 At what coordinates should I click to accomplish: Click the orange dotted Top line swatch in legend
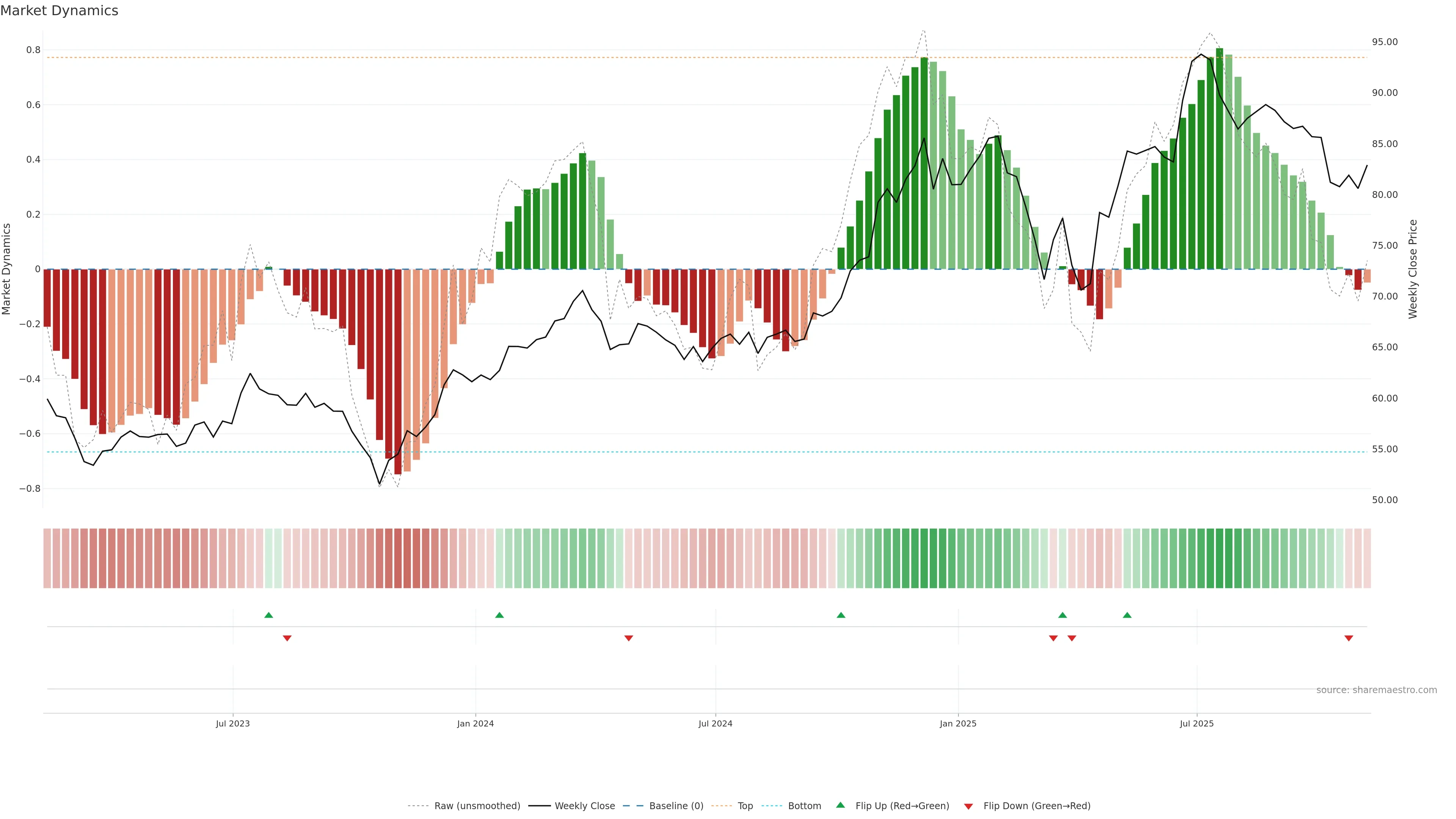tap(721, 806)
